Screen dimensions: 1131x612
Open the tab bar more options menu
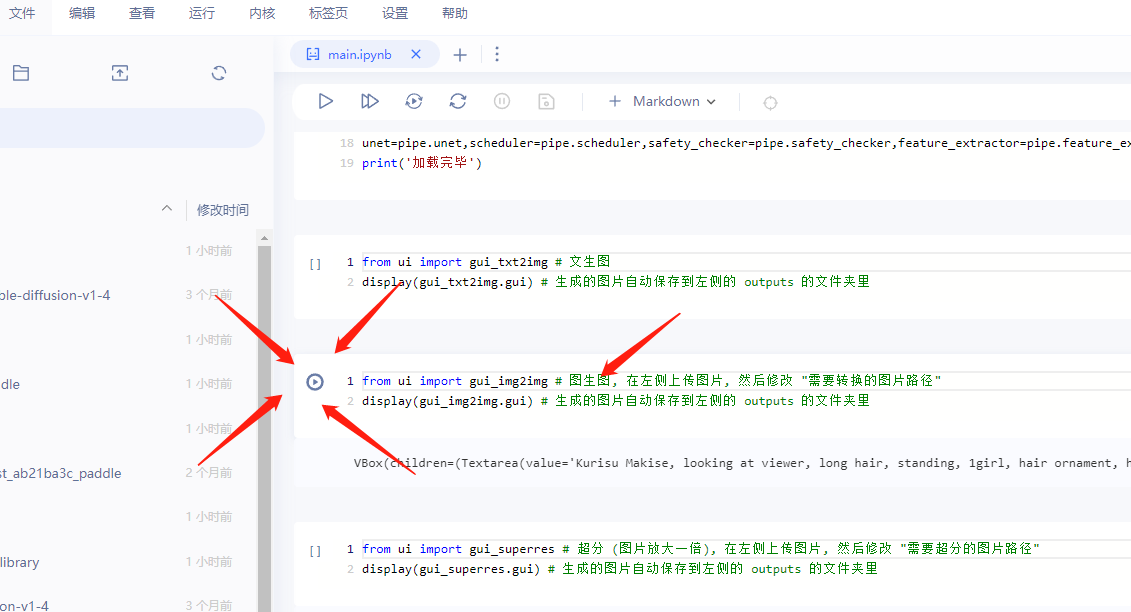click(497, 54)
